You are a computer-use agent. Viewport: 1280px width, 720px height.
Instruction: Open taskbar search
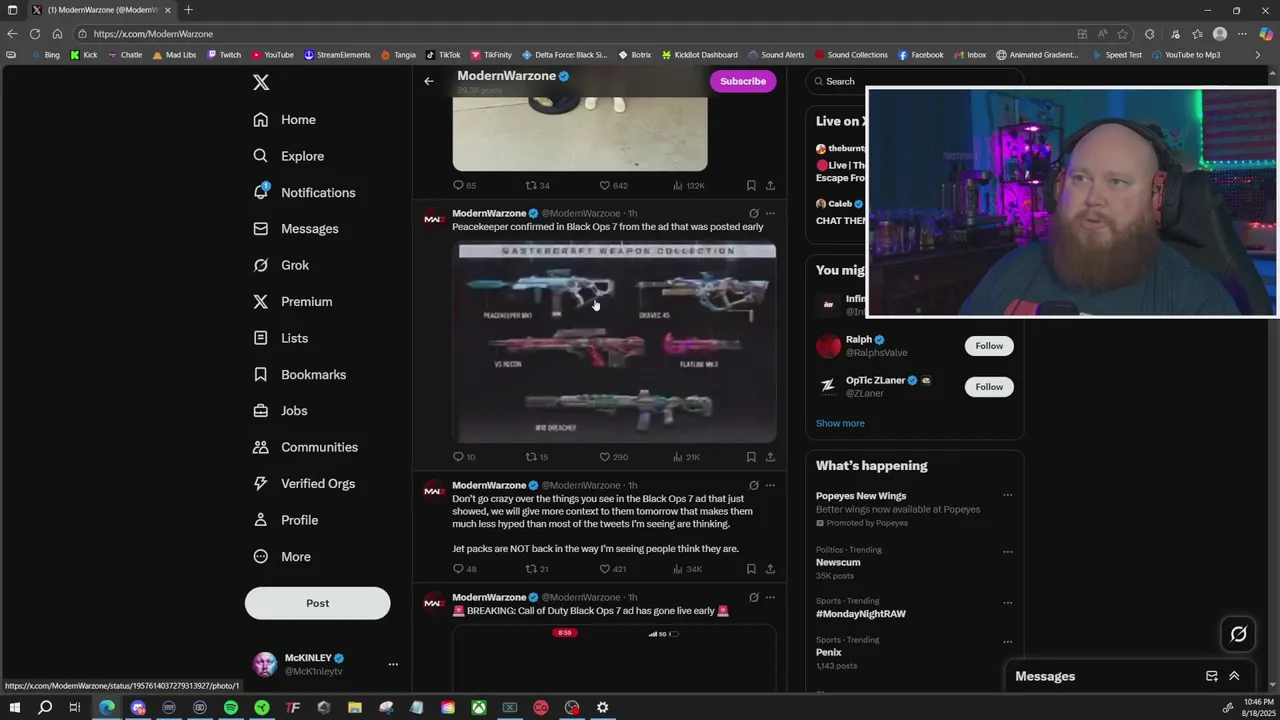click(45, 707)
